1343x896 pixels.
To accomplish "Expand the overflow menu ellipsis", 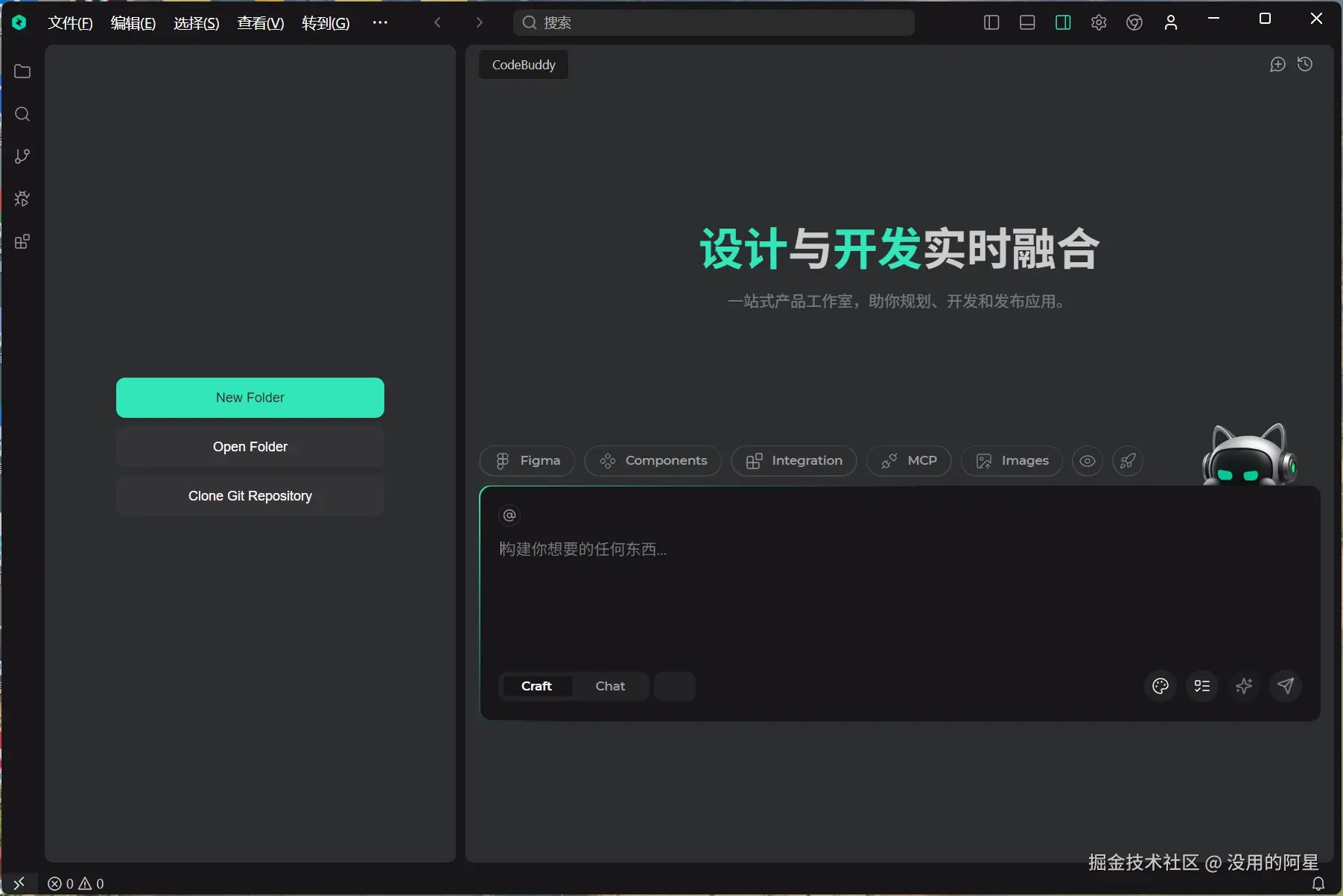I will click(x=380, y=22).
